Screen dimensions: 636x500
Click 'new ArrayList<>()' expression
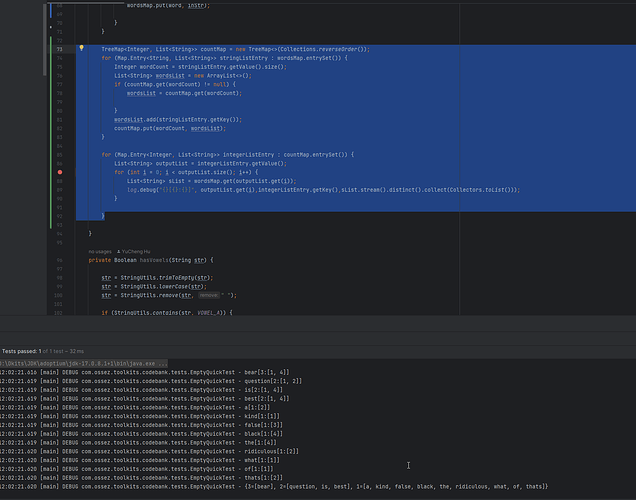click(219, 76)
